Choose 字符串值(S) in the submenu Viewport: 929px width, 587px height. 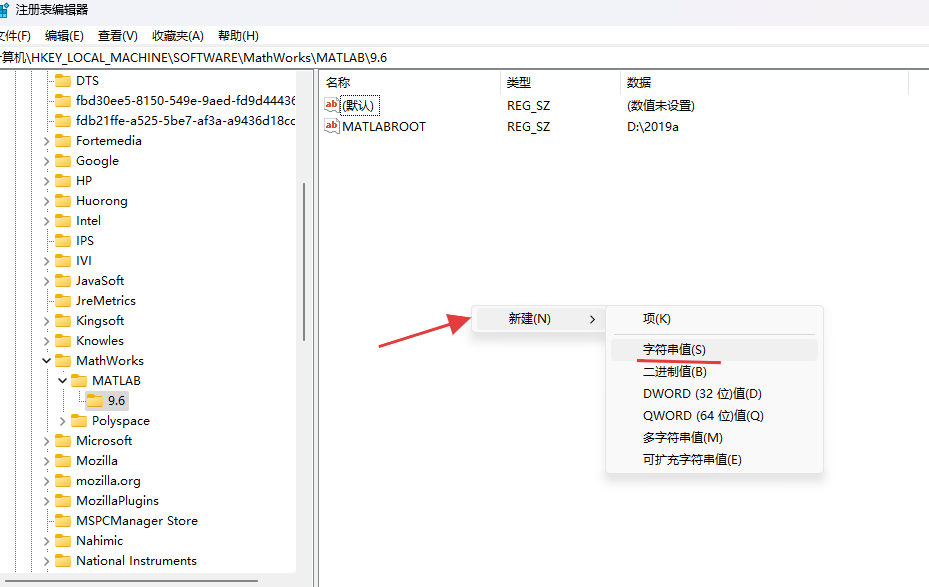point(714,349)
